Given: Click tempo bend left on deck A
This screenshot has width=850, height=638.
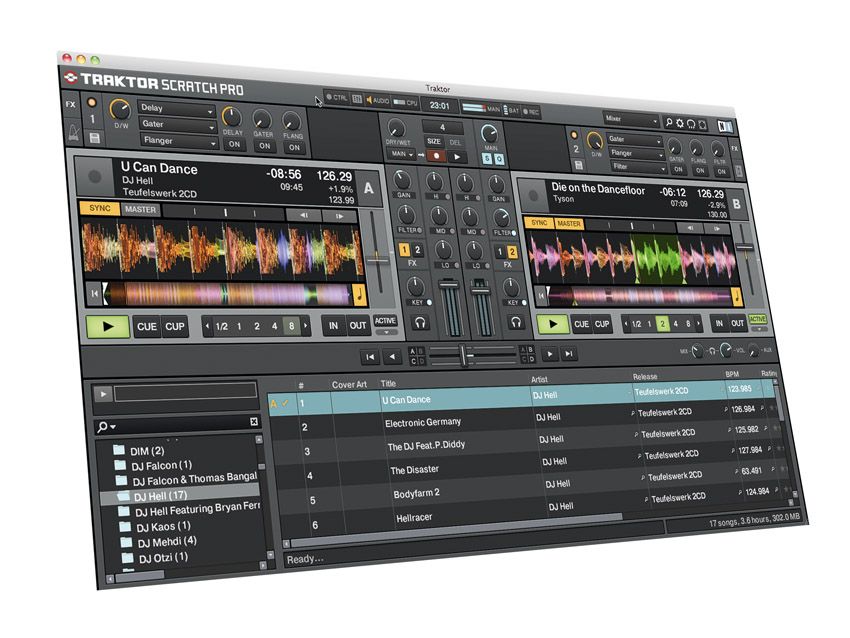Looking at the screenshot, I should tap(304, 215).
